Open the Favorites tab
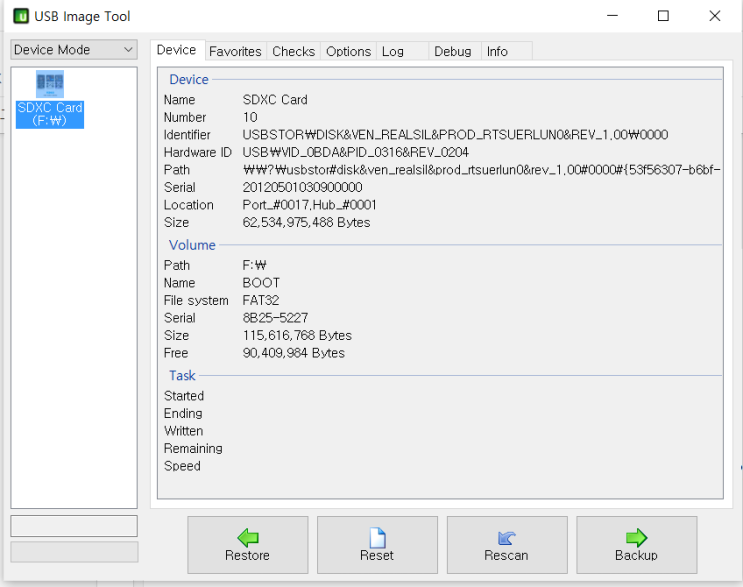 tap(235, 51)
